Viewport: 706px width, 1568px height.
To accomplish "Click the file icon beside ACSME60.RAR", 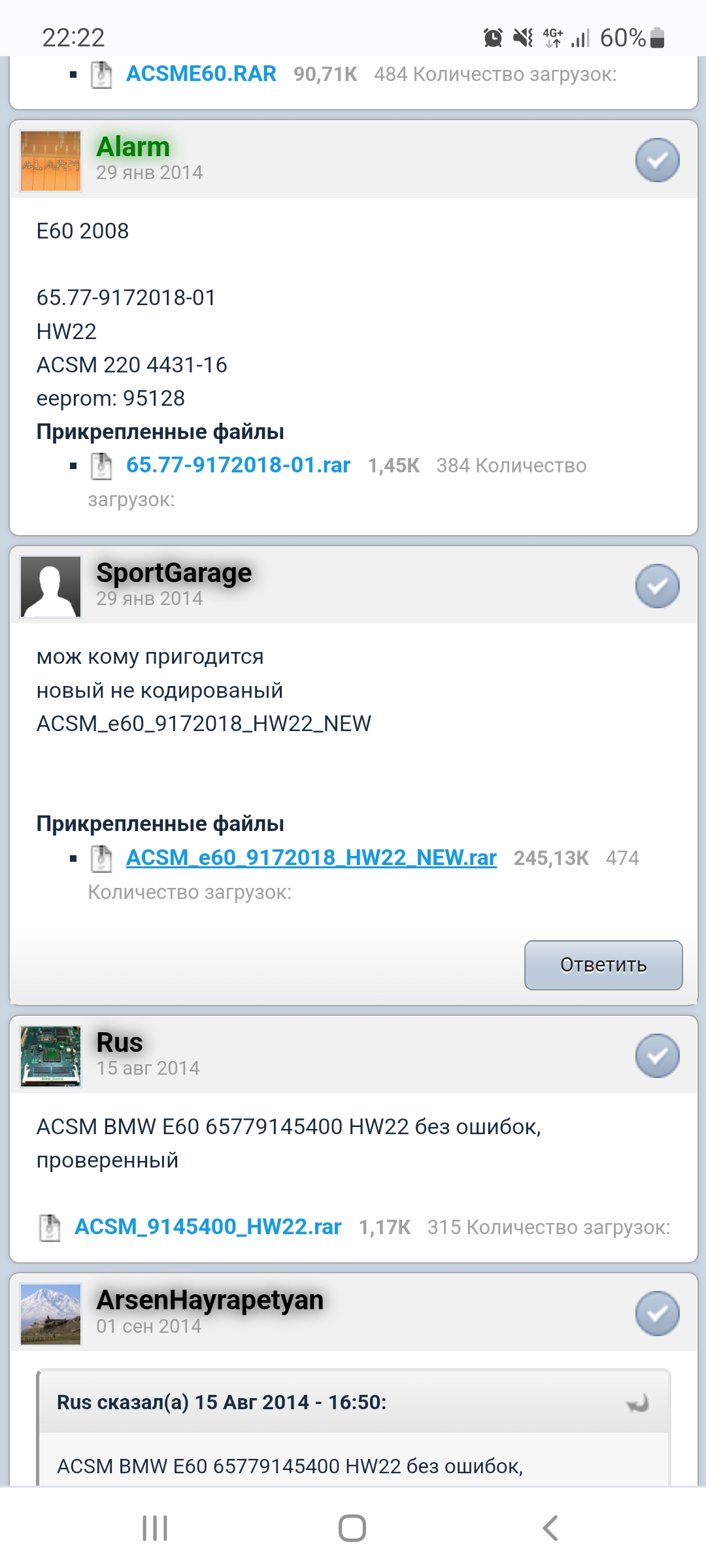I will [x=101, y=74].
